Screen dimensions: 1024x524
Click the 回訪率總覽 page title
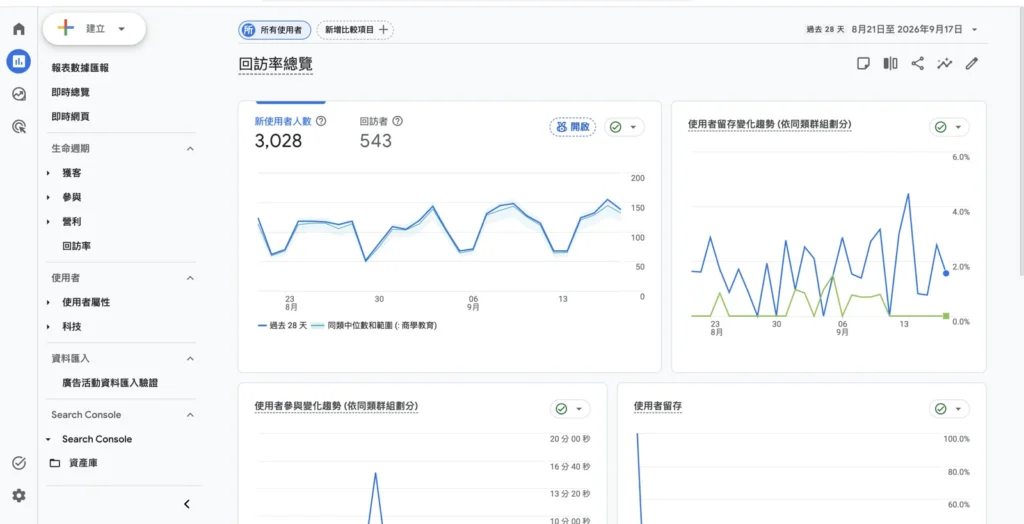point(276,64)
